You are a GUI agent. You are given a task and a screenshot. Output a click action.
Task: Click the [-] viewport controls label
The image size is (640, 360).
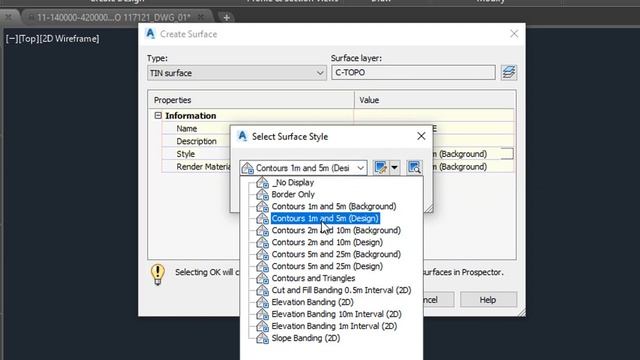tap(12, 39)
